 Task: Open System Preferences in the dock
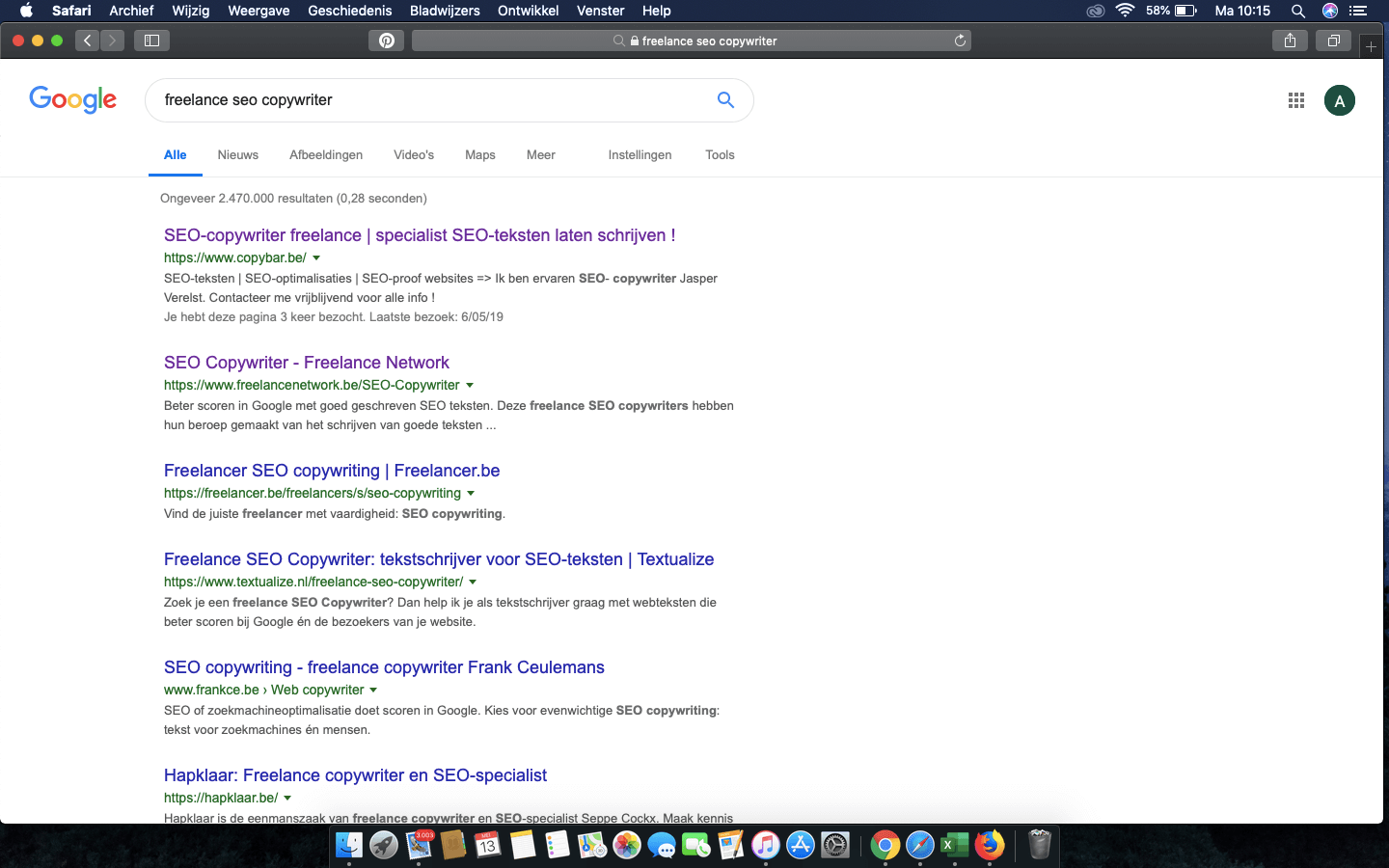click(x=835, y=846)
